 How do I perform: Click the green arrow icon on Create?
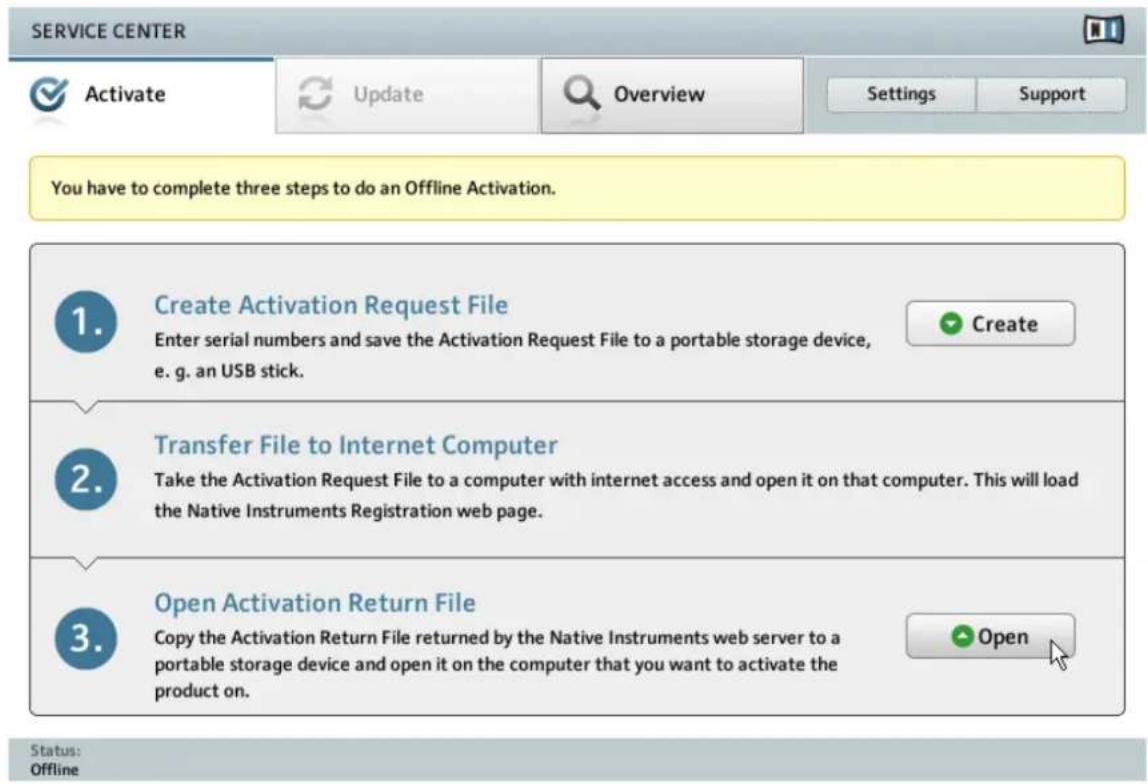[950, 323]
